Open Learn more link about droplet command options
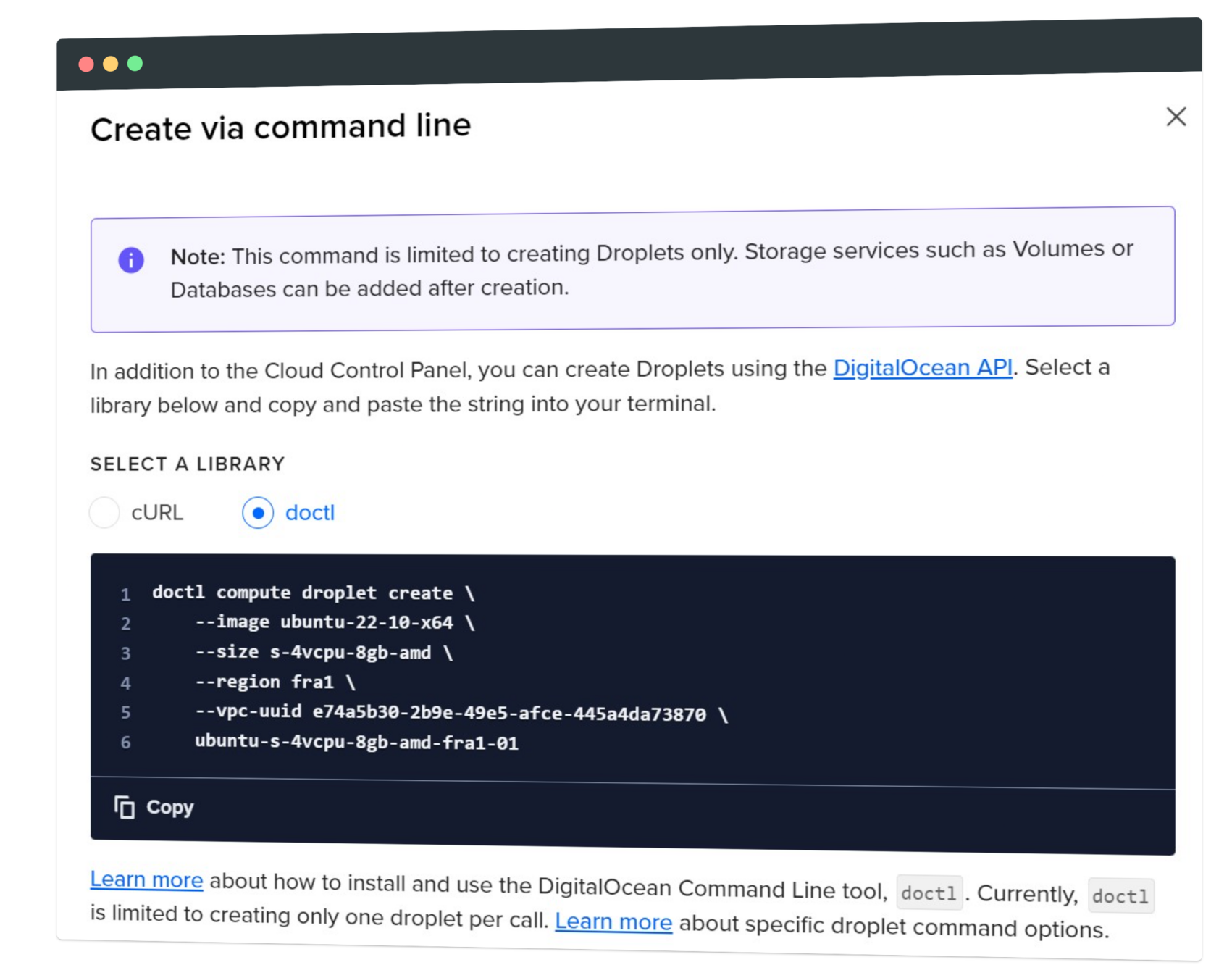 (613, 921)
